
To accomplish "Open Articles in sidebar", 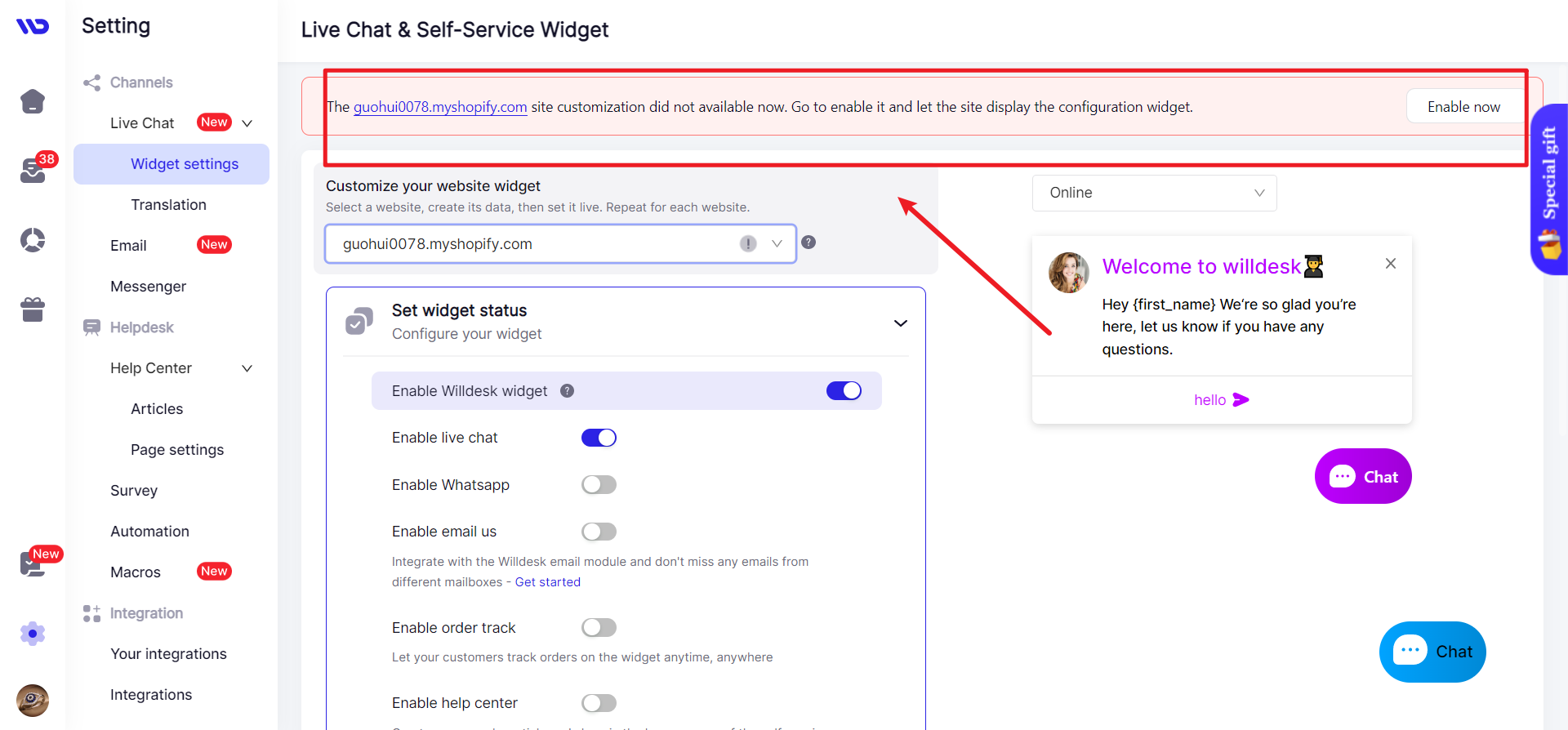I will [157, 409].
